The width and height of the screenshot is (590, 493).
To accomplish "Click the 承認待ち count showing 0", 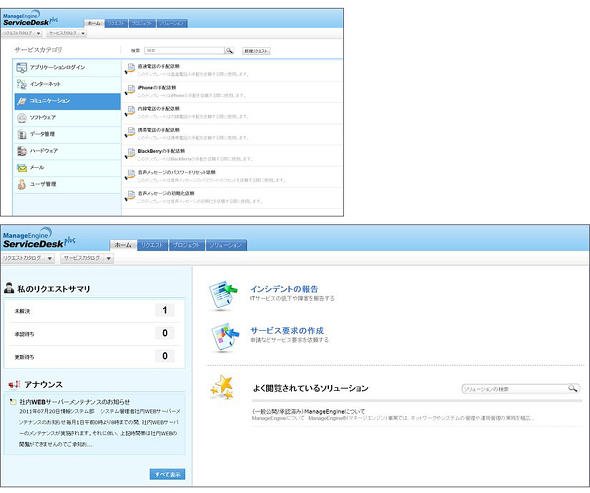I will pos(164,333).
